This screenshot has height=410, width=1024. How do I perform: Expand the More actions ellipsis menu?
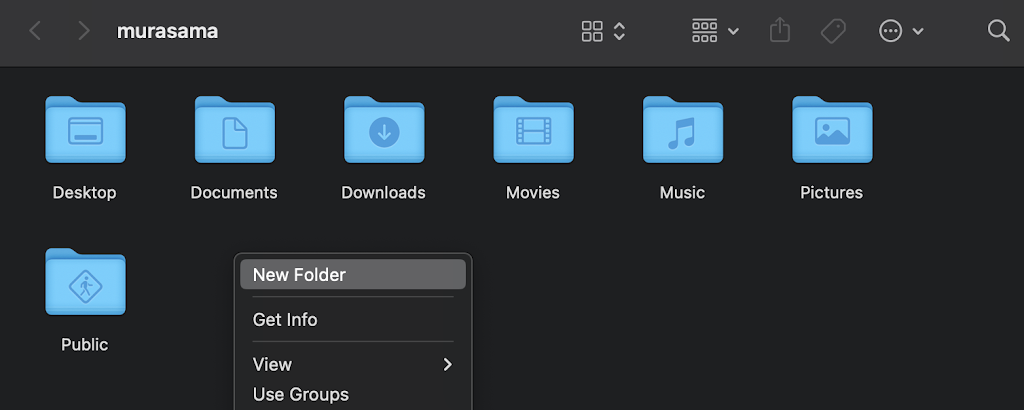point(900,31)
